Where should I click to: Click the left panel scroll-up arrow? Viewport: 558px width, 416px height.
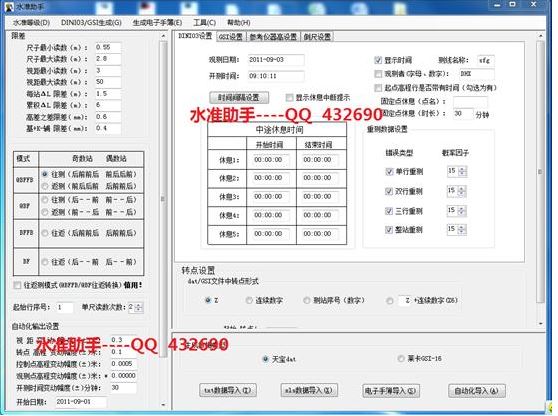click(x=163, y=36)
